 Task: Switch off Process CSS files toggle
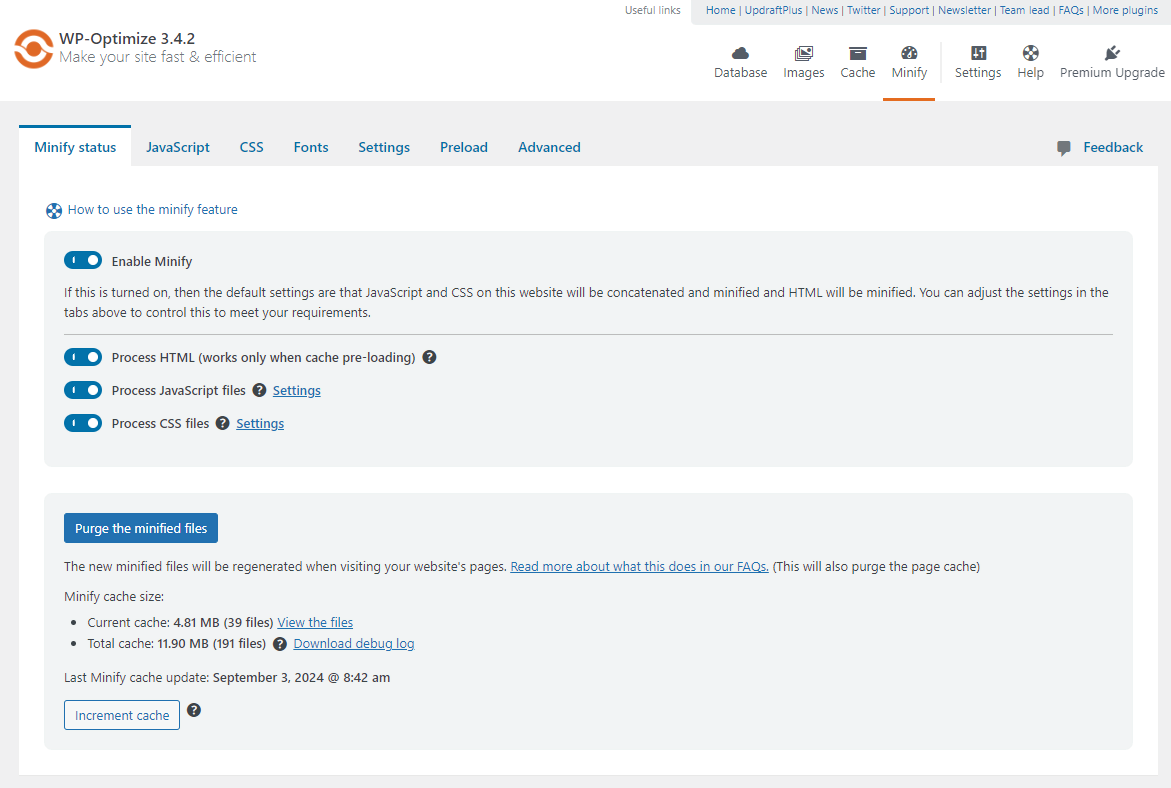pyautogui.click(x=83, y=423)
